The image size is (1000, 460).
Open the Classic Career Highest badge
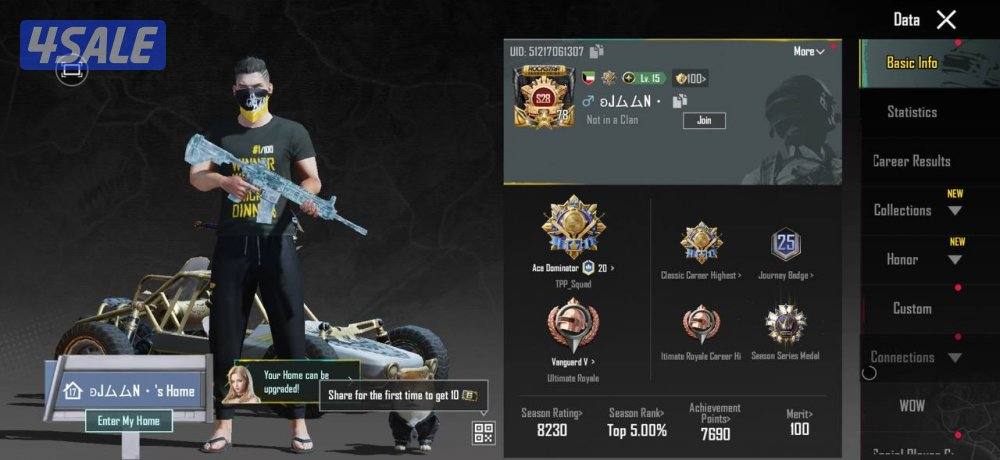click(701, 243)
